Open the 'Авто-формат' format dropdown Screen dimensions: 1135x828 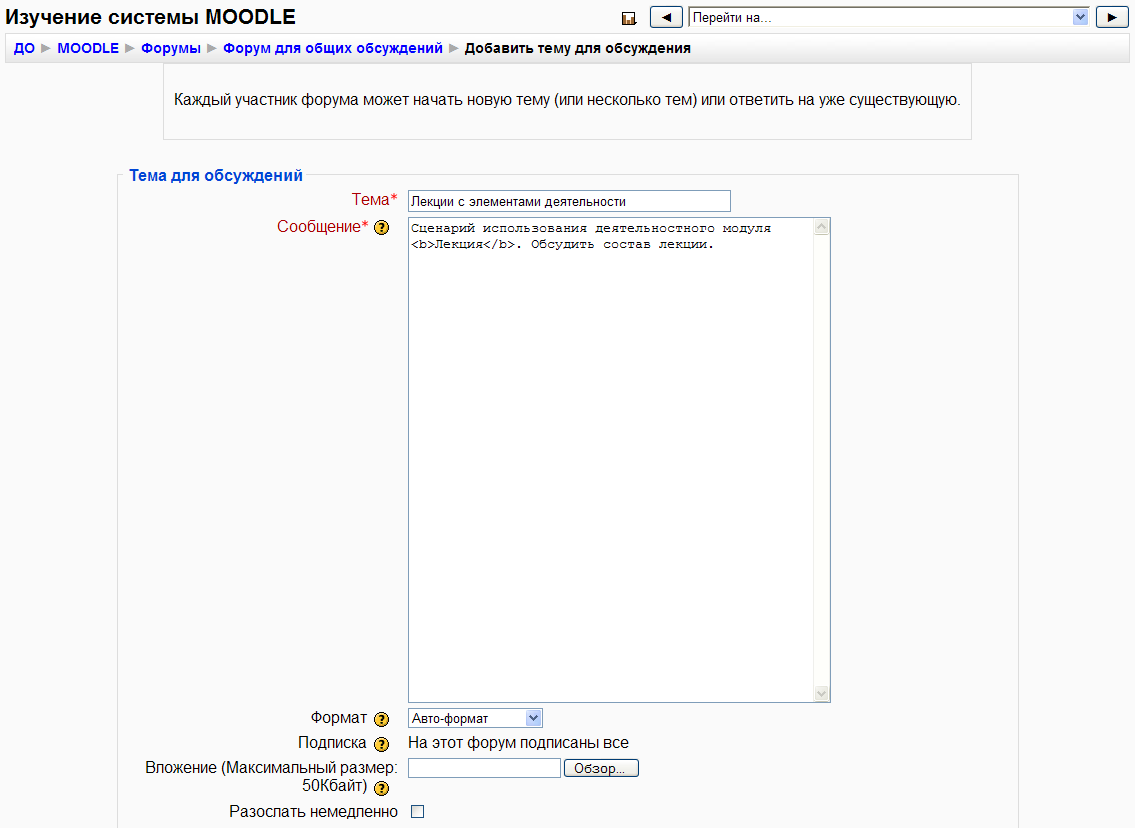(475, 718)
